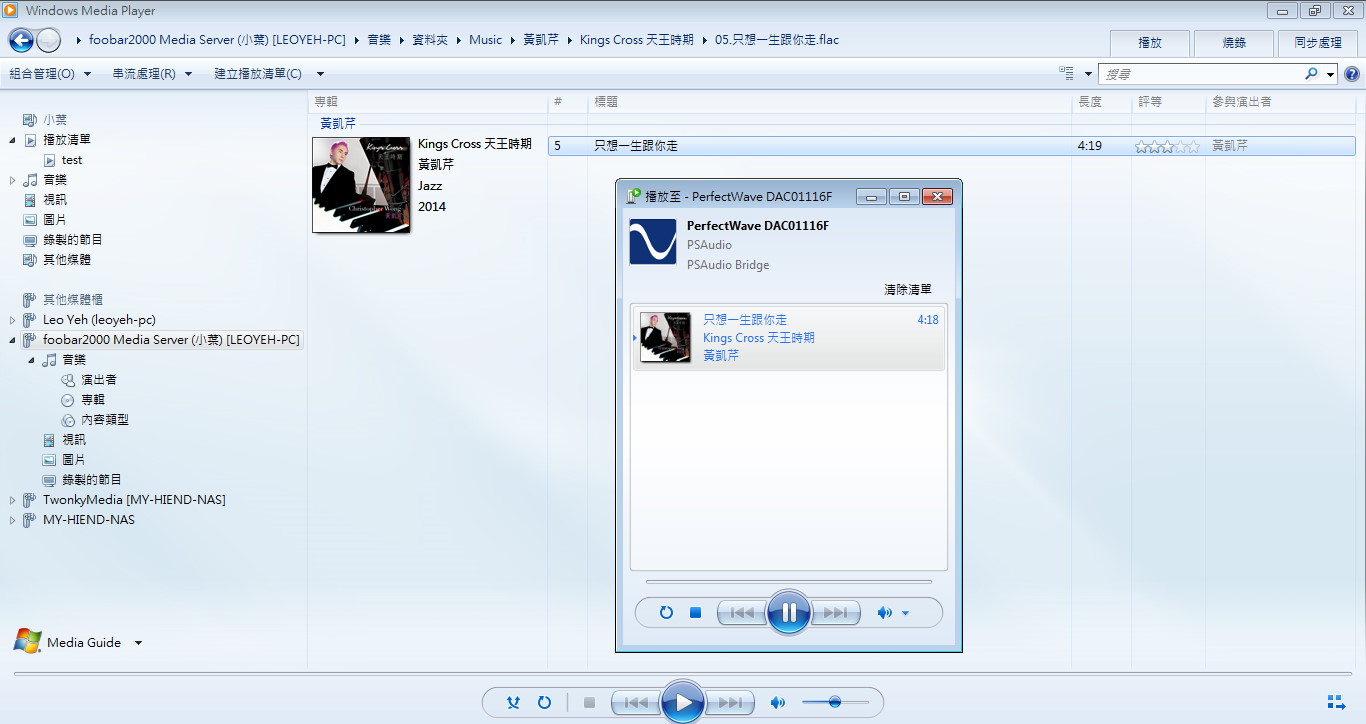
Task: Next track in PerfectWave window
Action: [x=835, y=613]
